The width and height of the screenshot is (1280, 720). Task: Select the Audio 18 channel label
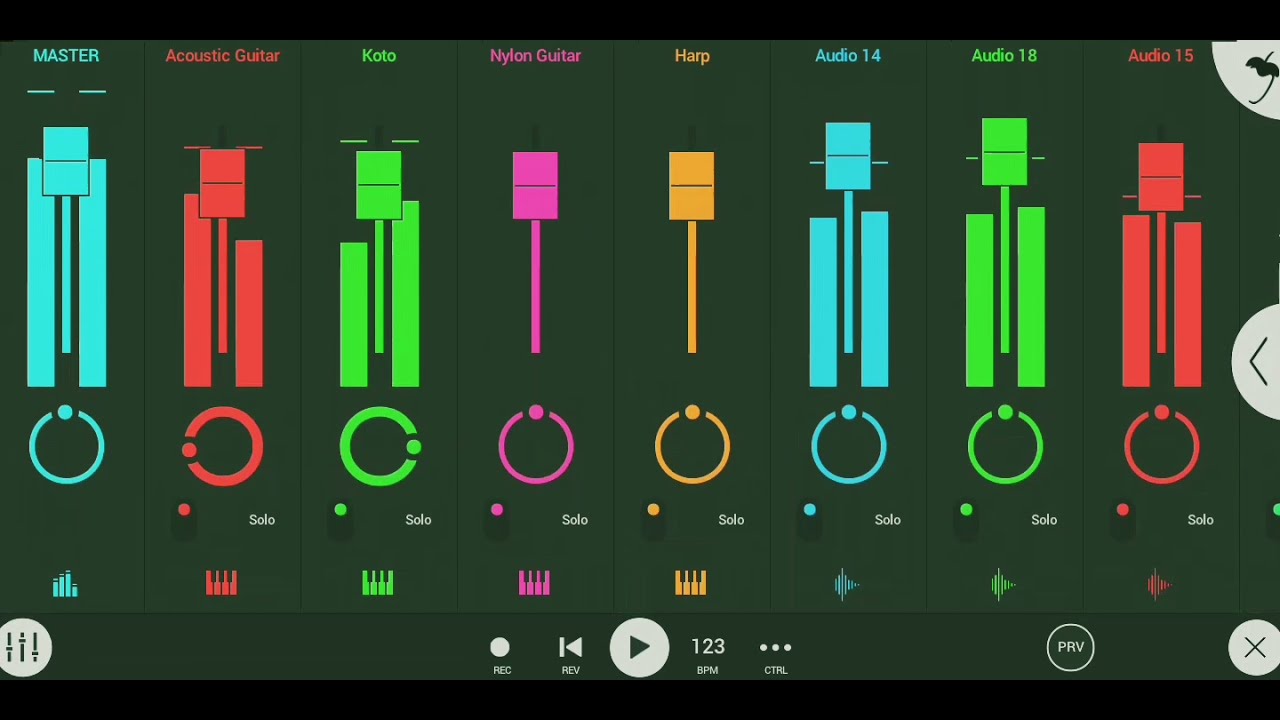[1004, 56]
